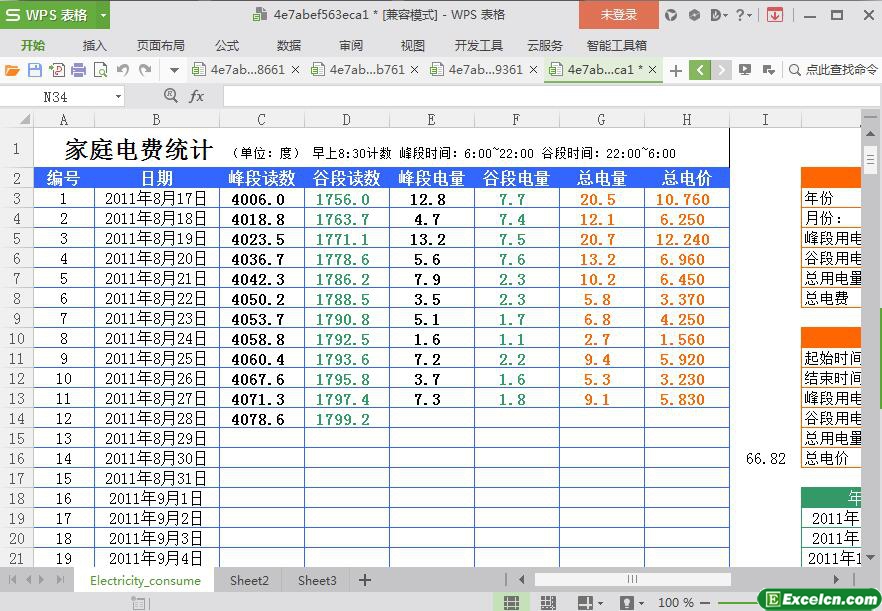Click the Save icon in toolbar

34,70
